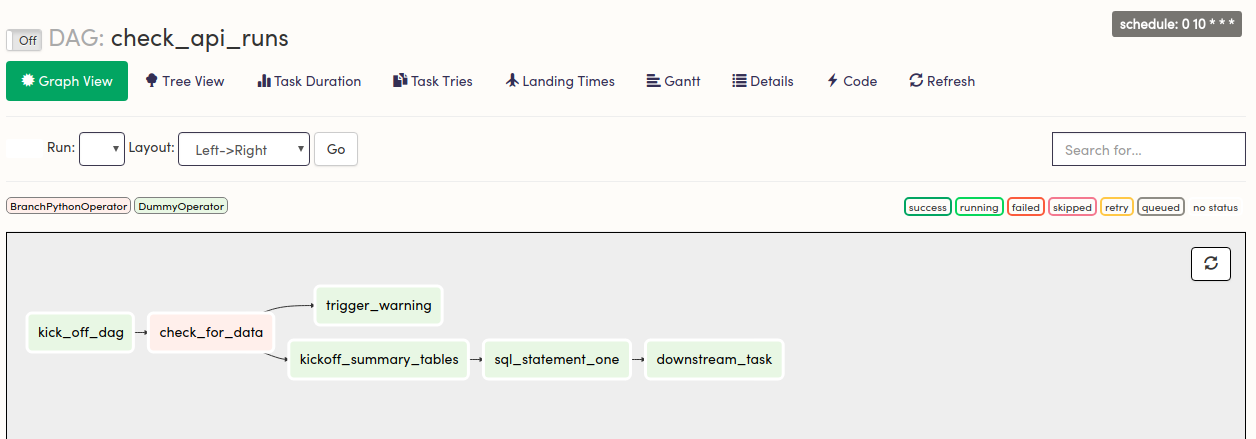Toggle the DAG Off switch
The image size is (1256, 439).
pos(24,40)
